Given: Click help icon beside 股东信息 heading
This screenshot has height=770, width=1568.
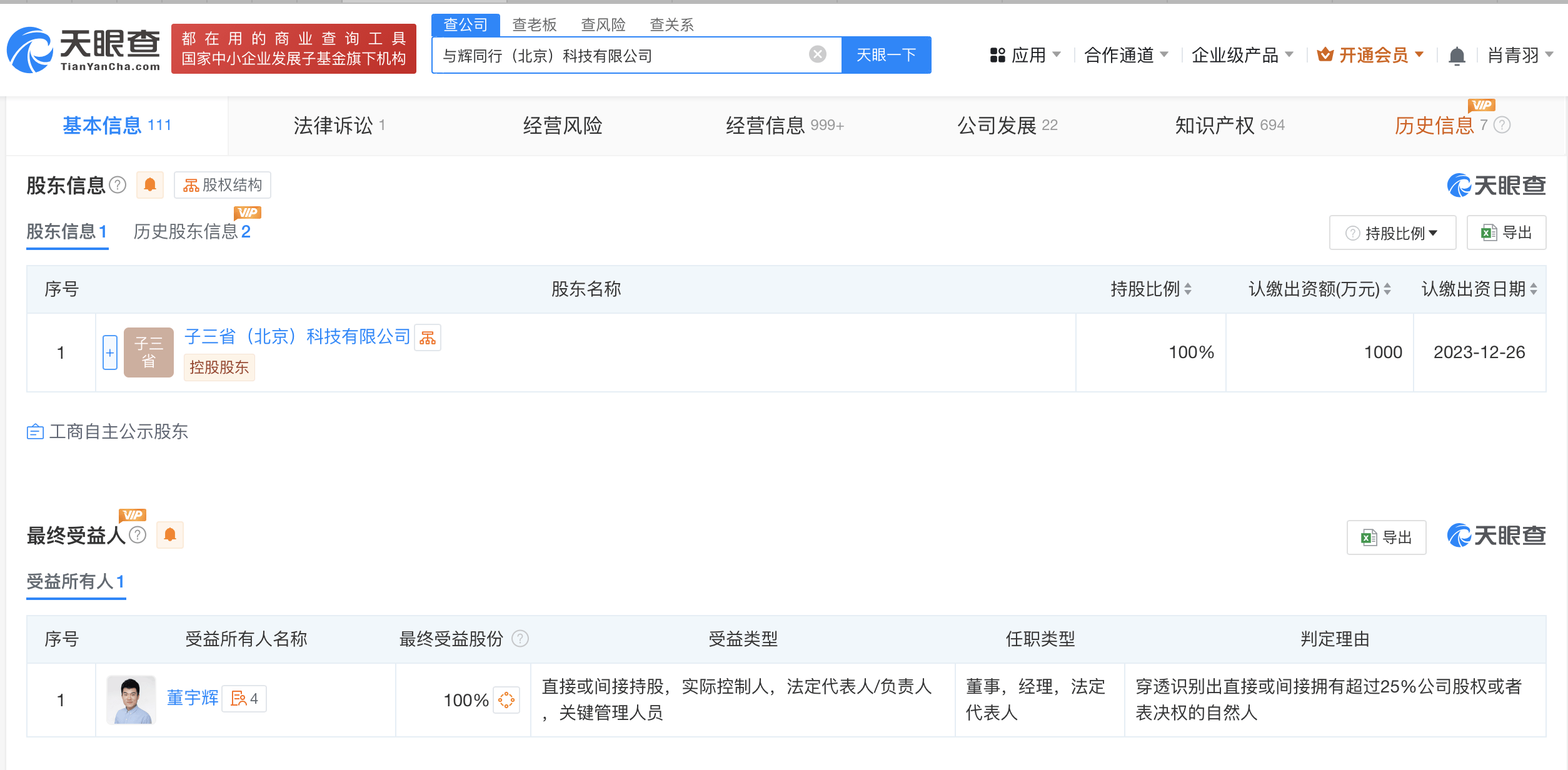Looking at the screenshot, I should coord(118,185).
